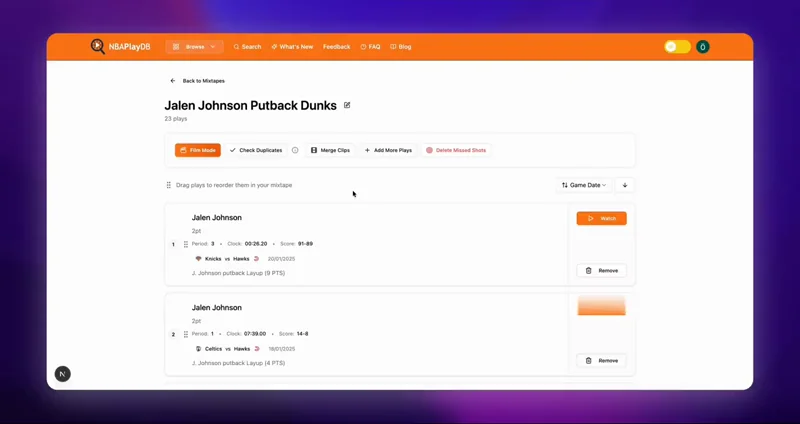Click the back arrow to Mixtapes

click(x=172, y=81)
